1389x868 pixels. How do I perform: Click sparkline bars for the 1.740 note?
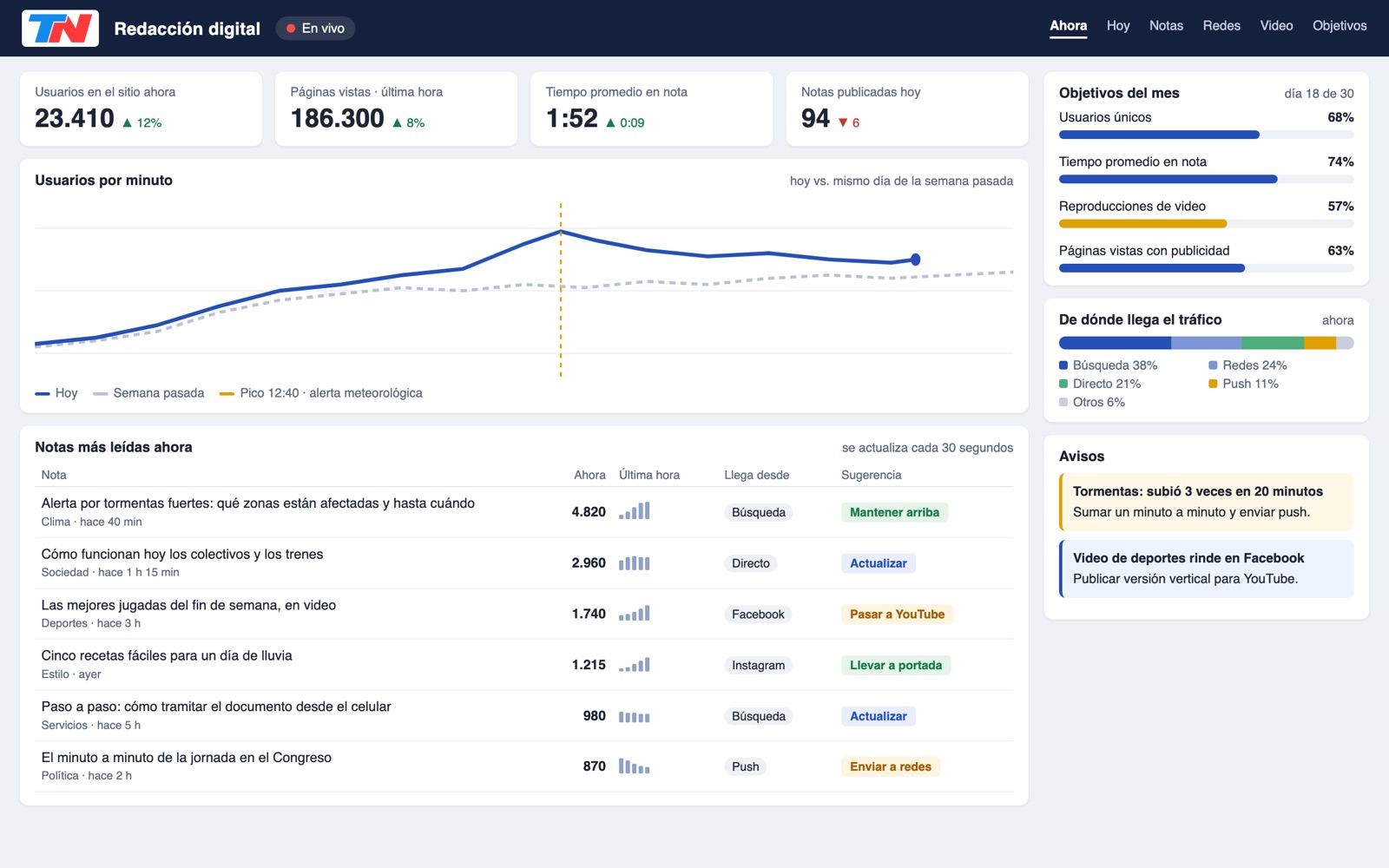635,613
